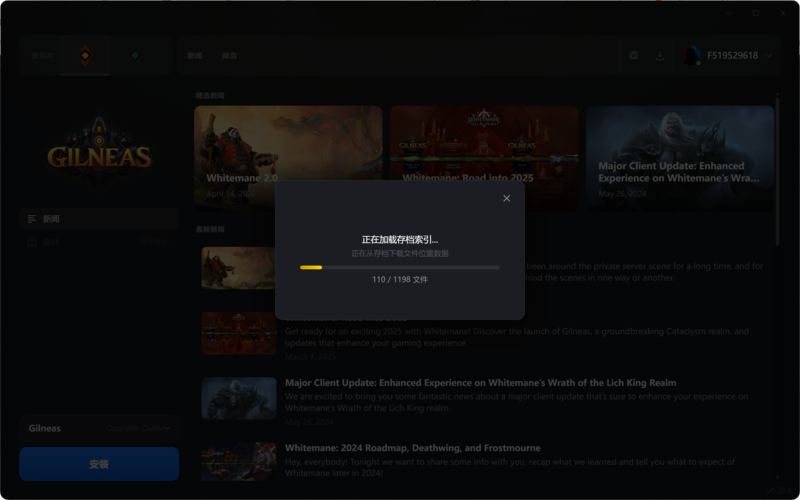Screen dimensions: 800x500
Task: Click the 正在加载存档索引... dialog title
Action: click(x=400, y=240)
